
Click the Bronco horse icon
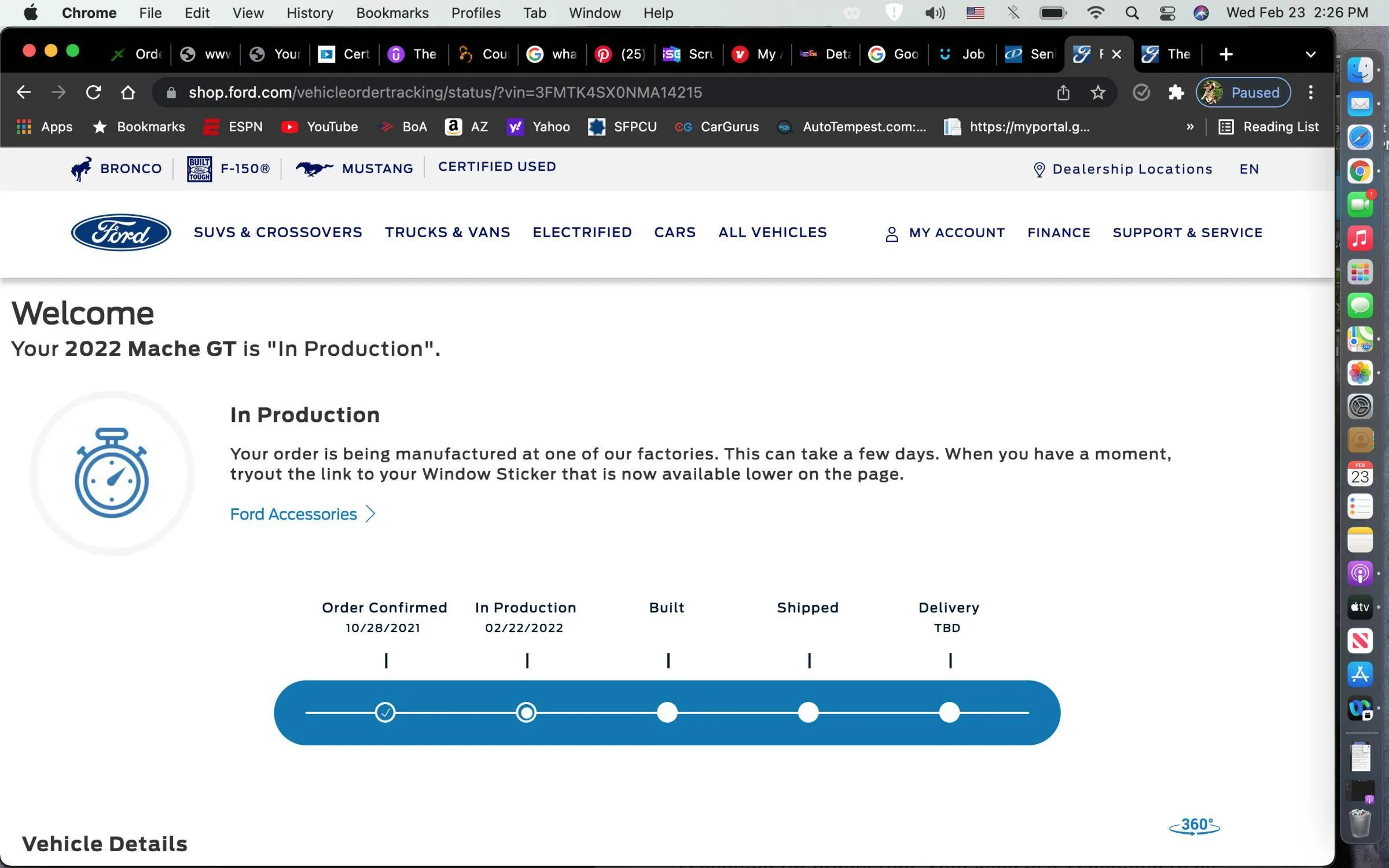[x=82, y=169]
